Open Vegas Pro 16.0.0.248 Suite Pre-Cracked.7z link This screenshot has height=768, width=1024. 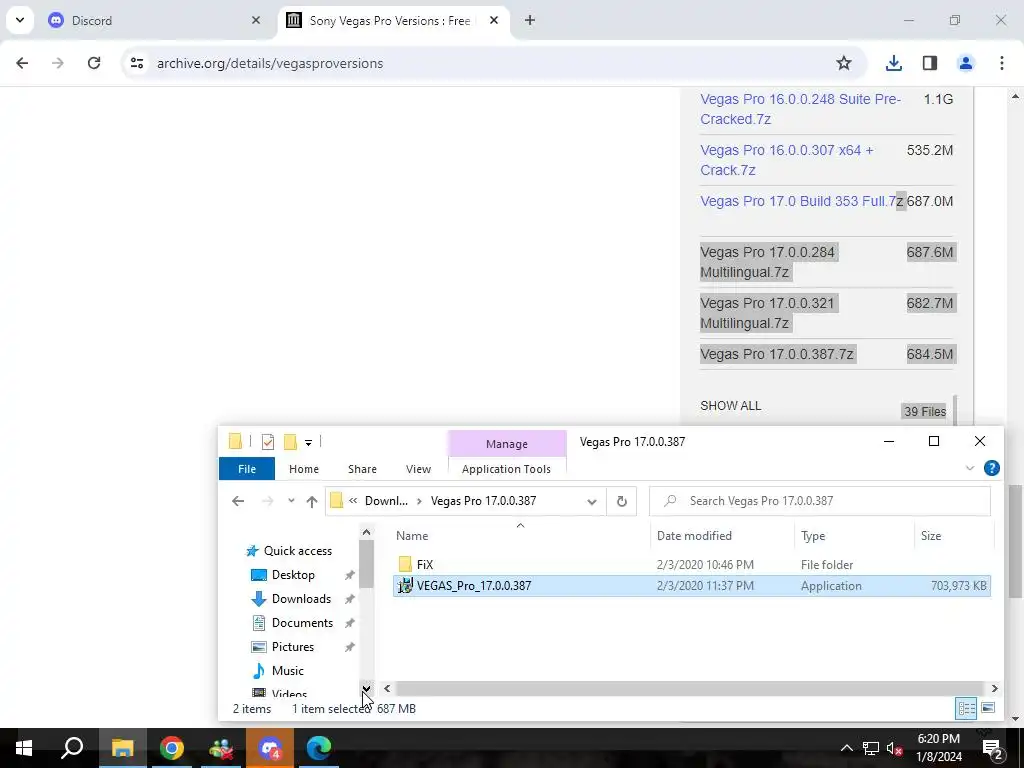point(800,109)
